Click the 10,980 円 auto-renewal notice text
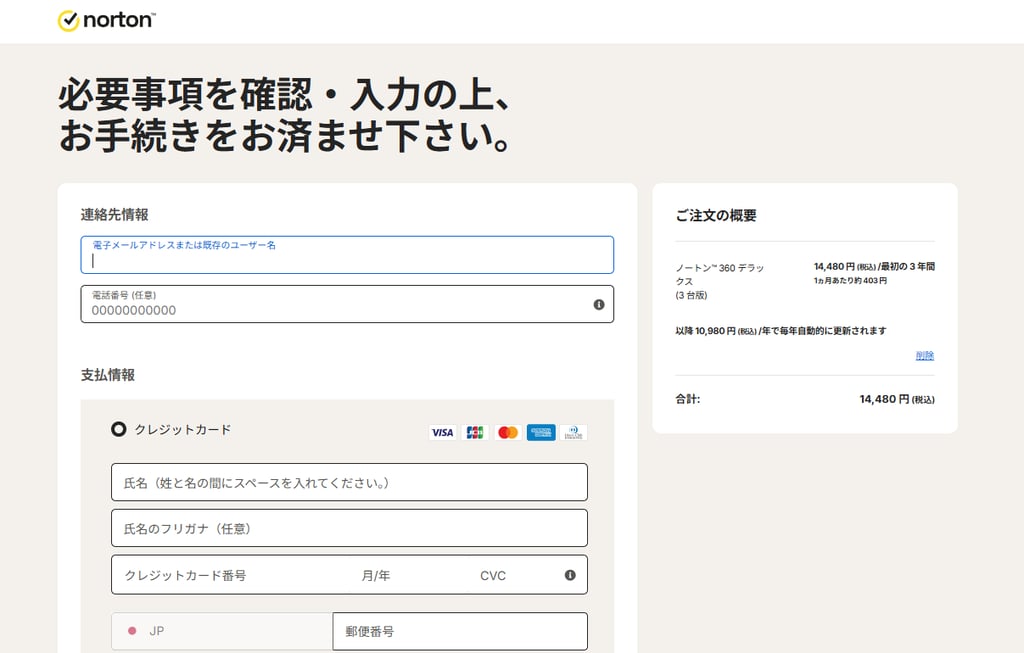 tap(781, 331)
